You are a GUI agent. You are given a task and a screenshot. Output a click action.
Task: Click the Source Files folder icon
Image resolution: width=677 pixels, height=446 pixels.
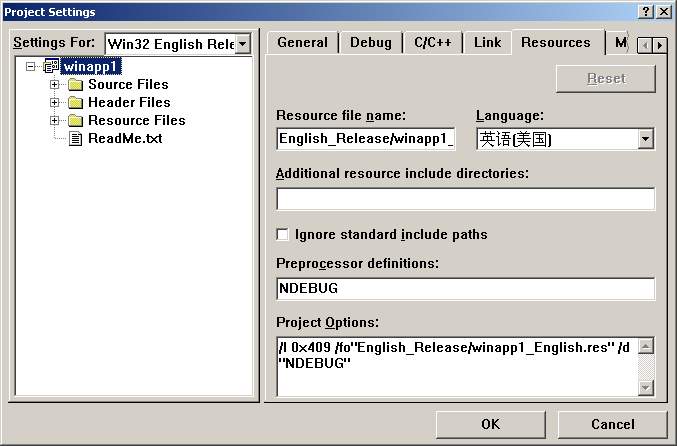point(76,85)
